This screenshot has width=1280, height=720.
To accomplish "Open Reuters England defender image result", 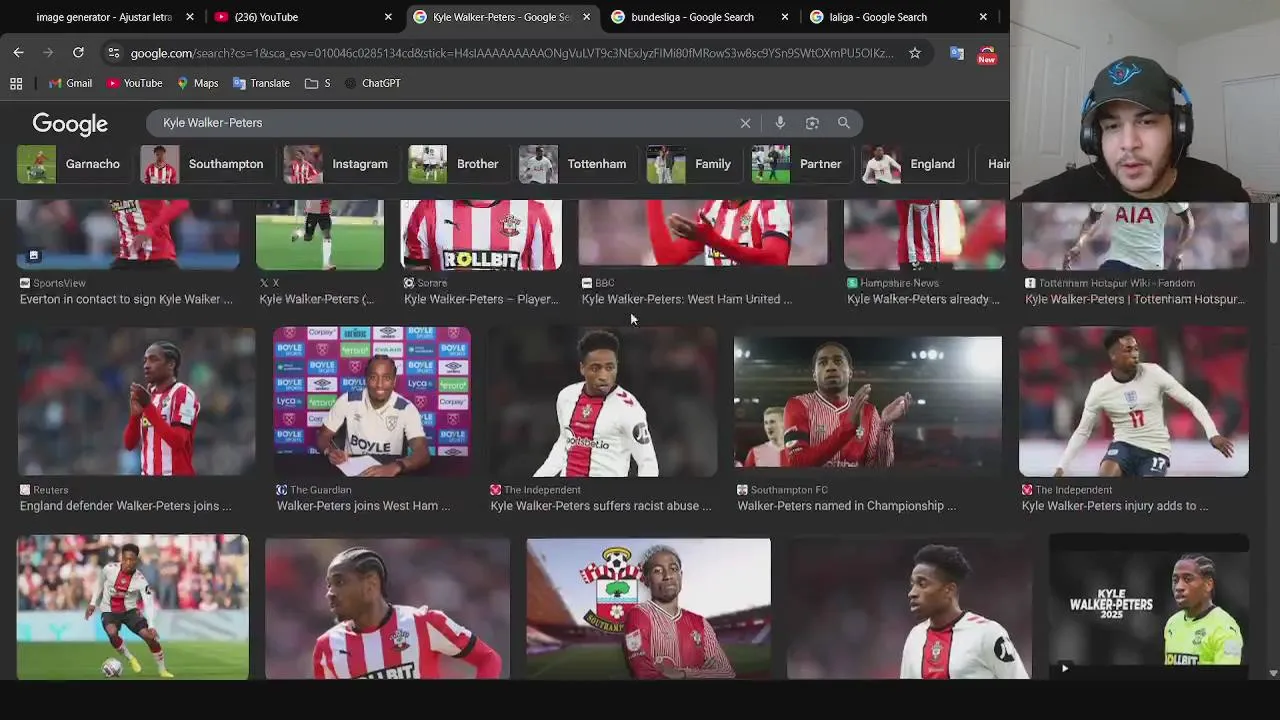I will pyautogui.click(x=136, y=401).
